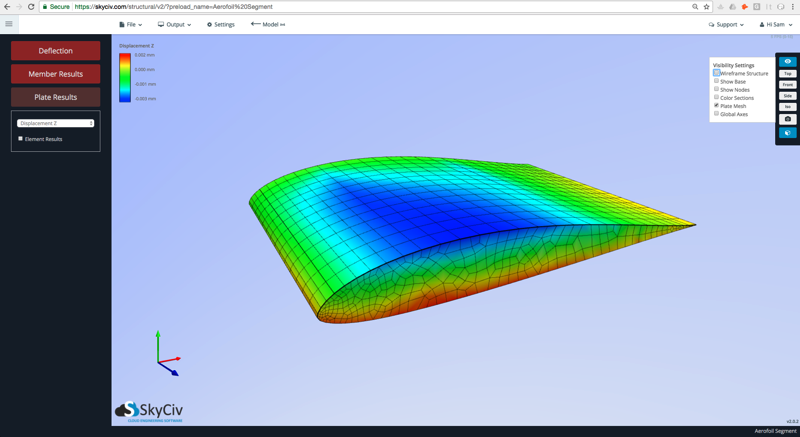Click the 3D cube render icon
This screenshot has width=800, height=437.
[787, 132]
